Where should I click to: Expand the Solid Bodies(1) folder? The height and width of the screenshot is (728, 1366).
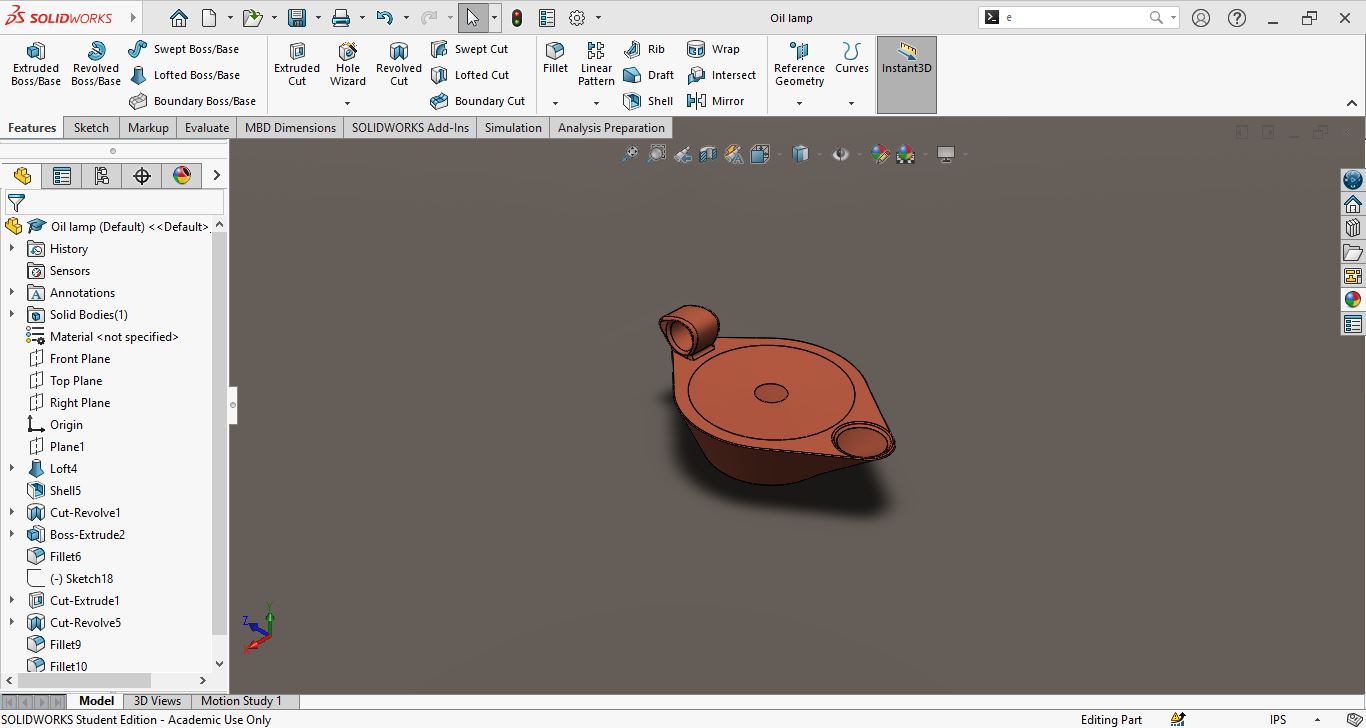12,315
